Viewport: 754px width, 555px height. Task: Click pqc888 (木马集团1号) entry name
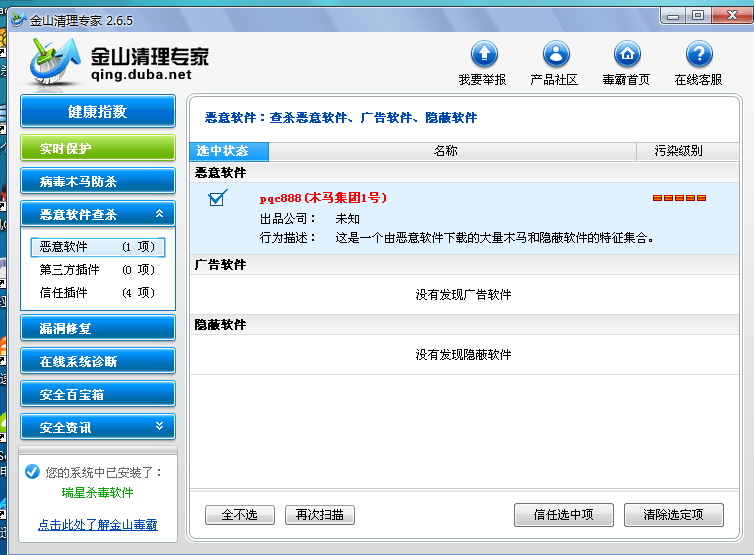coord(323,198)
